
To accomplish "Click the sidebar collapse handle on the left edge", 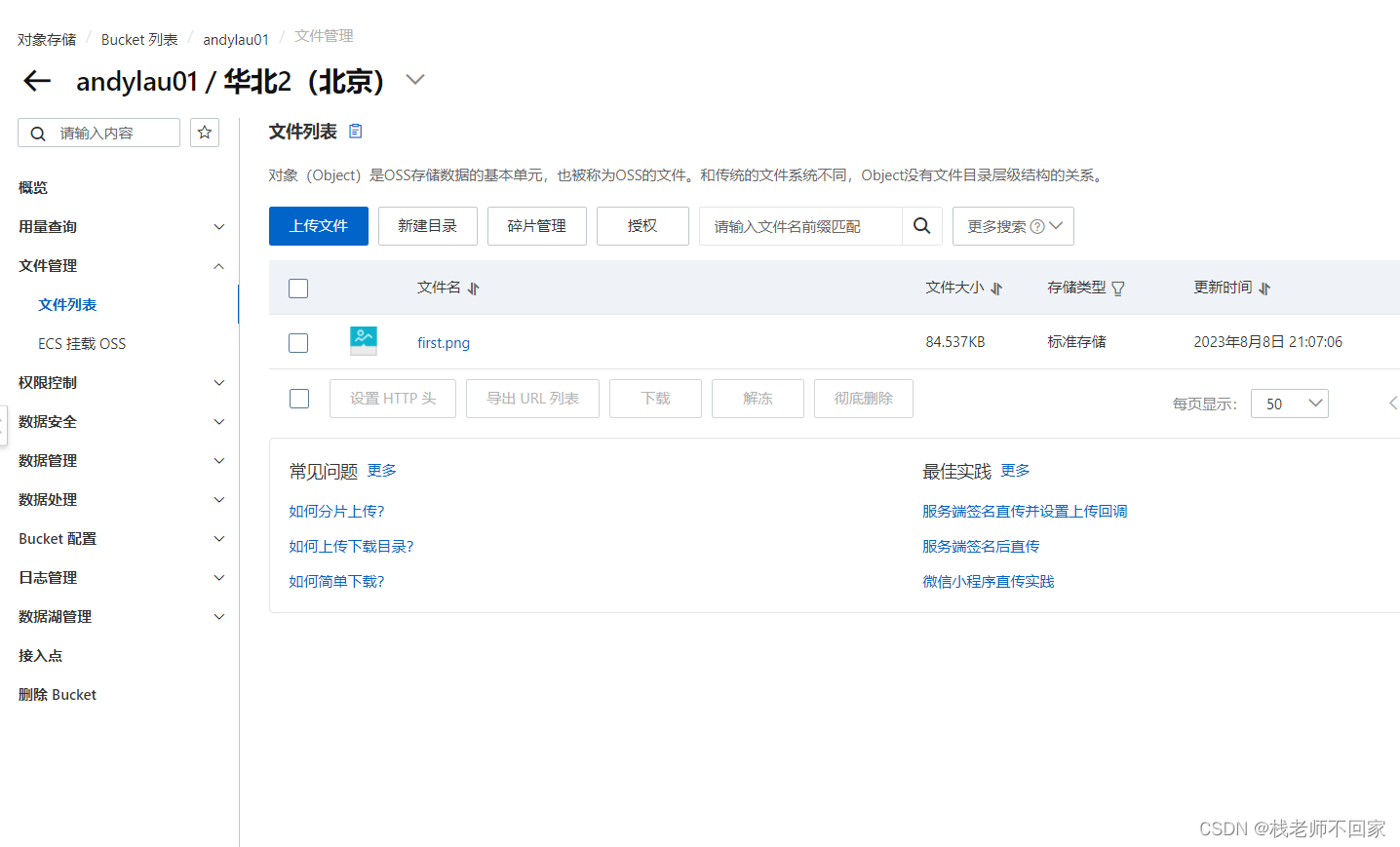I will pos(3,426).
